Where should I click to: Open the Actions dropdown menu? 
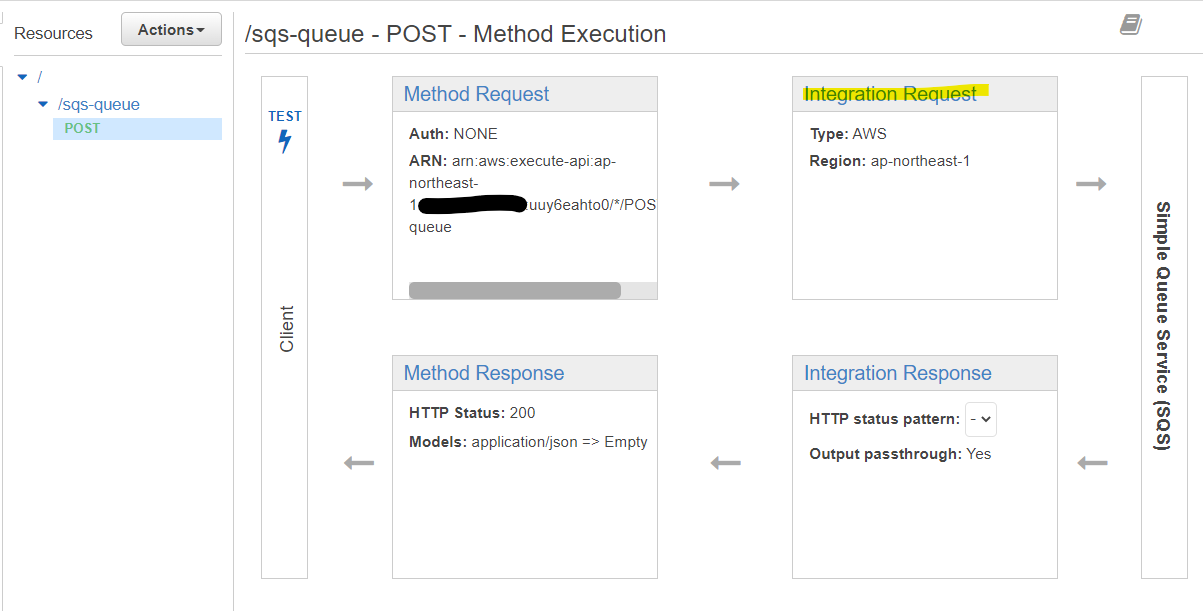(x=171, y=29)
